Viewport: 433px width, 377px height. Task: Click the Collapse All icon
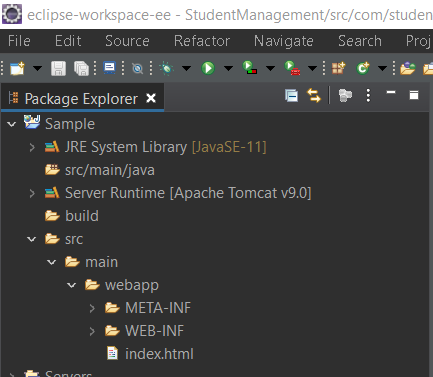(292, 96)
